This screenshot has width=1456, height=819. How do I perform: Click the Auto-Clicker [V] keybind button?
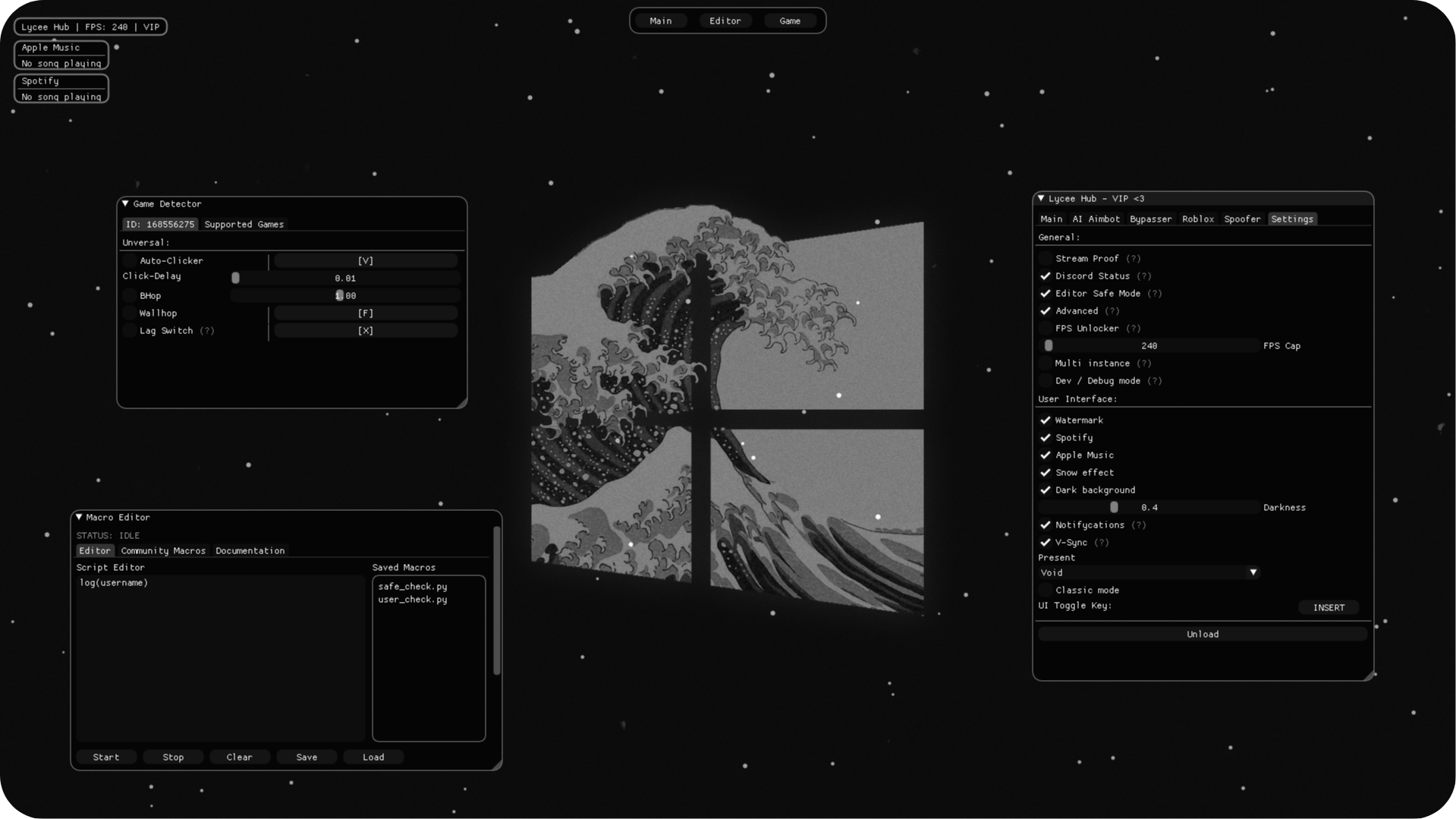pos(366,261)
